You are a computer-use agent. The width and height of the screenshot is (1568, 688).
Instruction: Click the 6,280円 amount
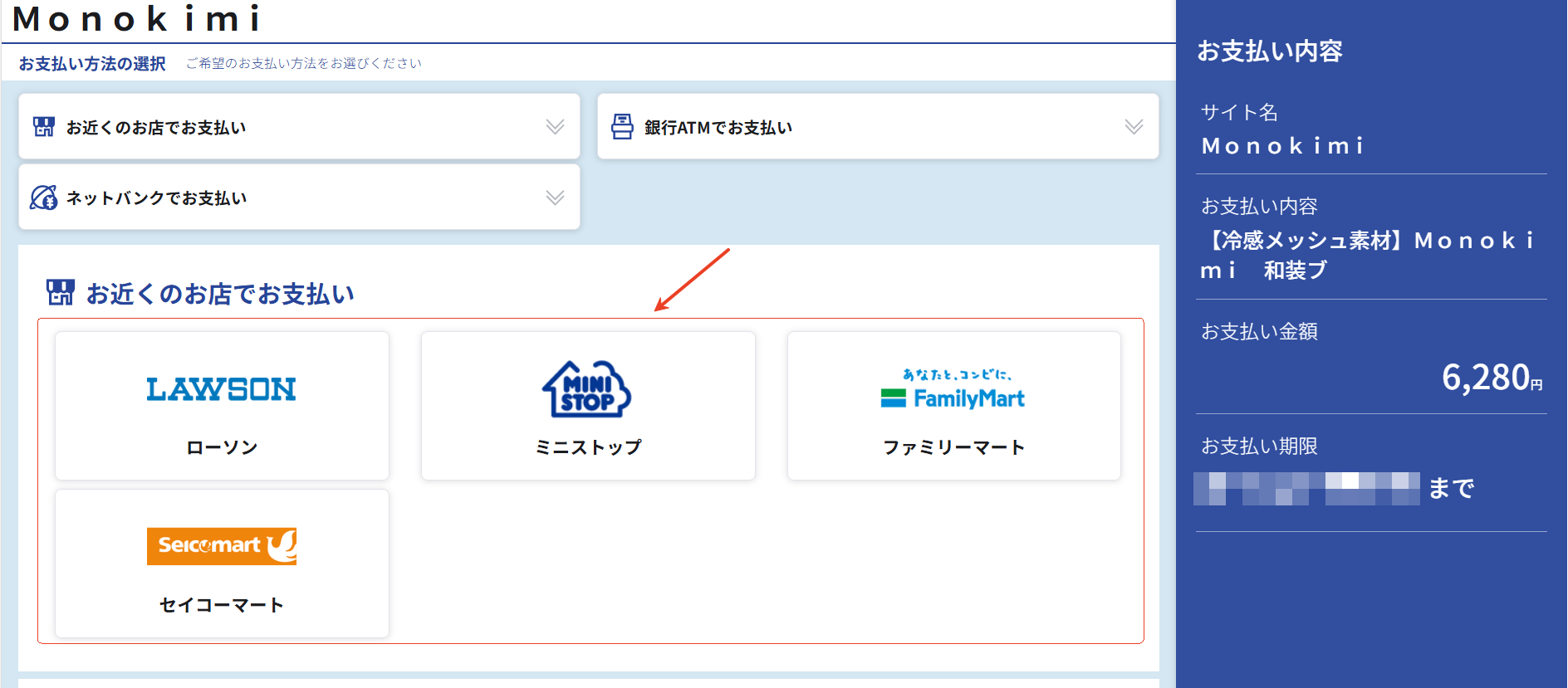point(1492,378)
